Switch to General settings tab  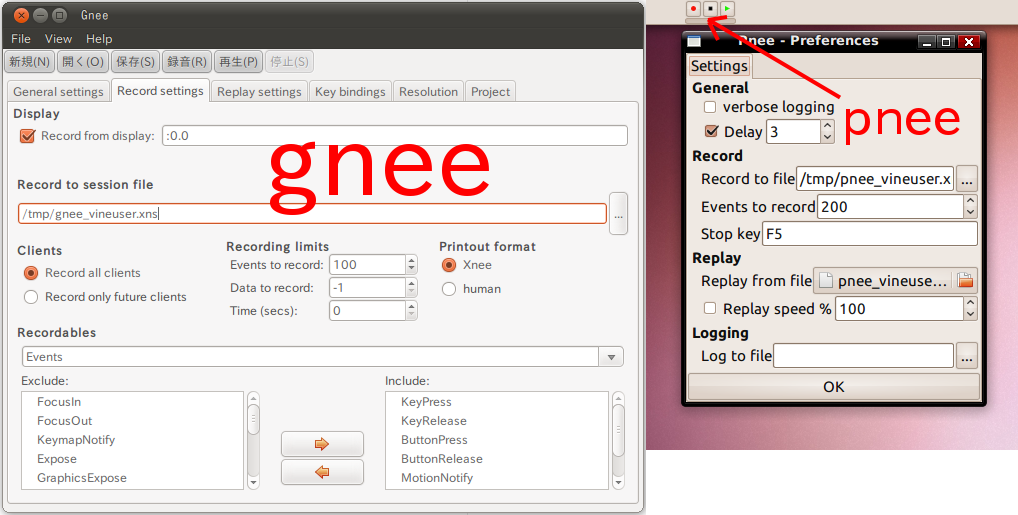tap(58, 92)
